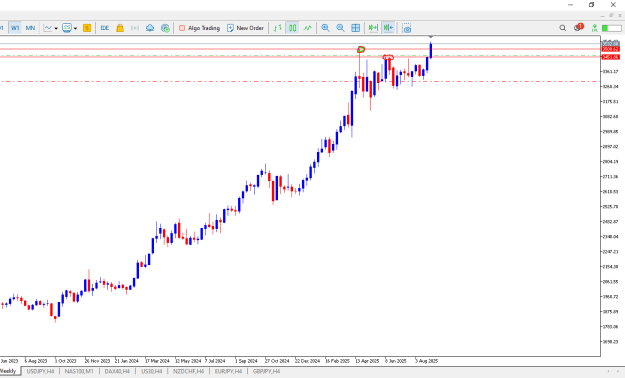Image resolution: width=625 pixels, height=378 pixels.
Task: Select the W1 weekly timeframe button
Action: [x=15, y=28]
